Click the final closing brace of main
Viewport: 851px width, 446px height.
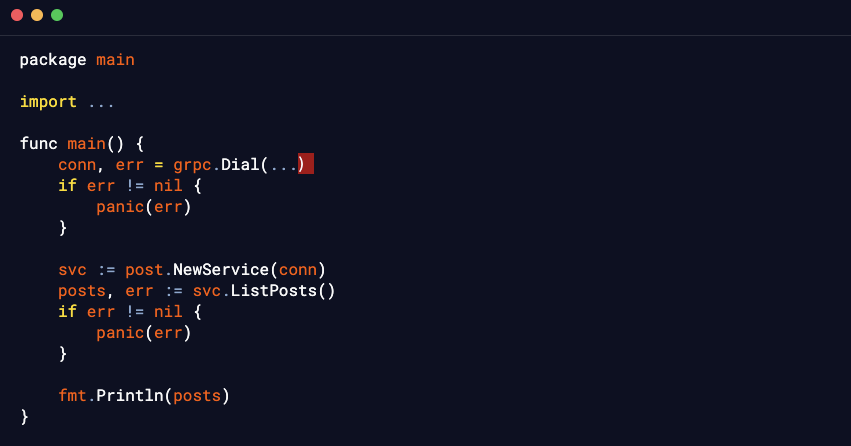point(24,417)
